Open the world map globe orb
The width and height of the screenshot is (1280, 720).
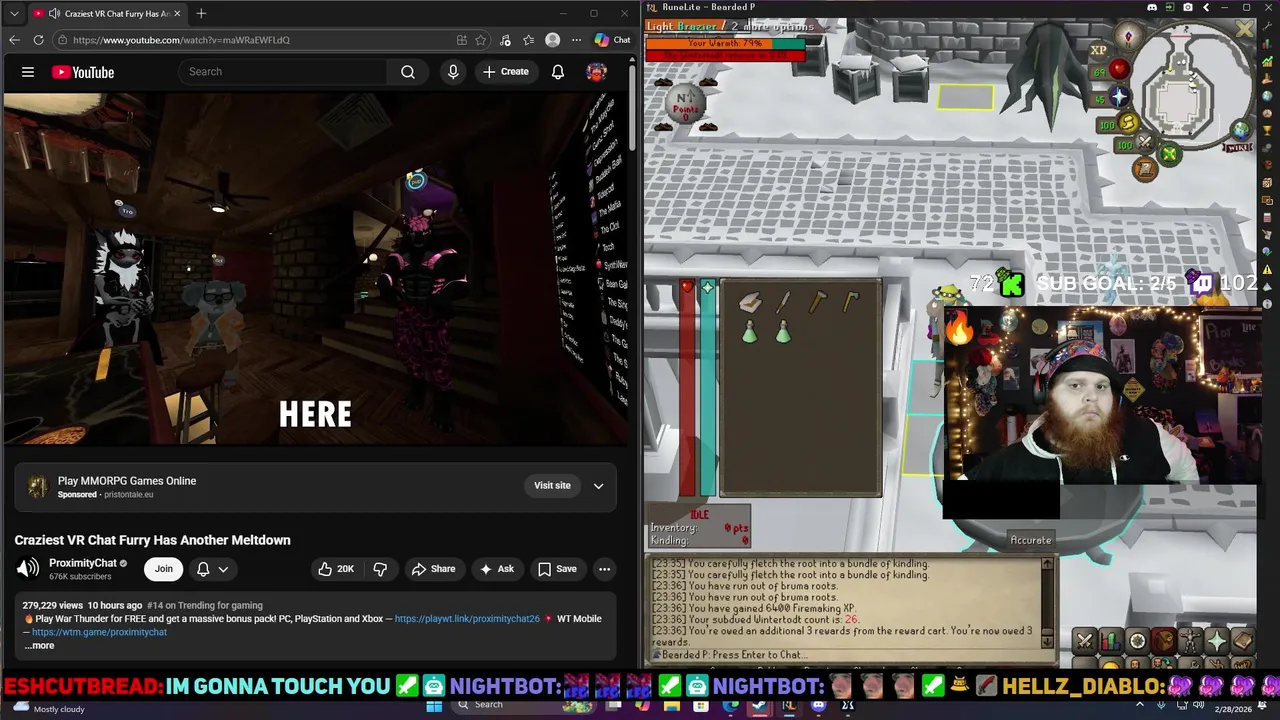(x=1241, y=129)
